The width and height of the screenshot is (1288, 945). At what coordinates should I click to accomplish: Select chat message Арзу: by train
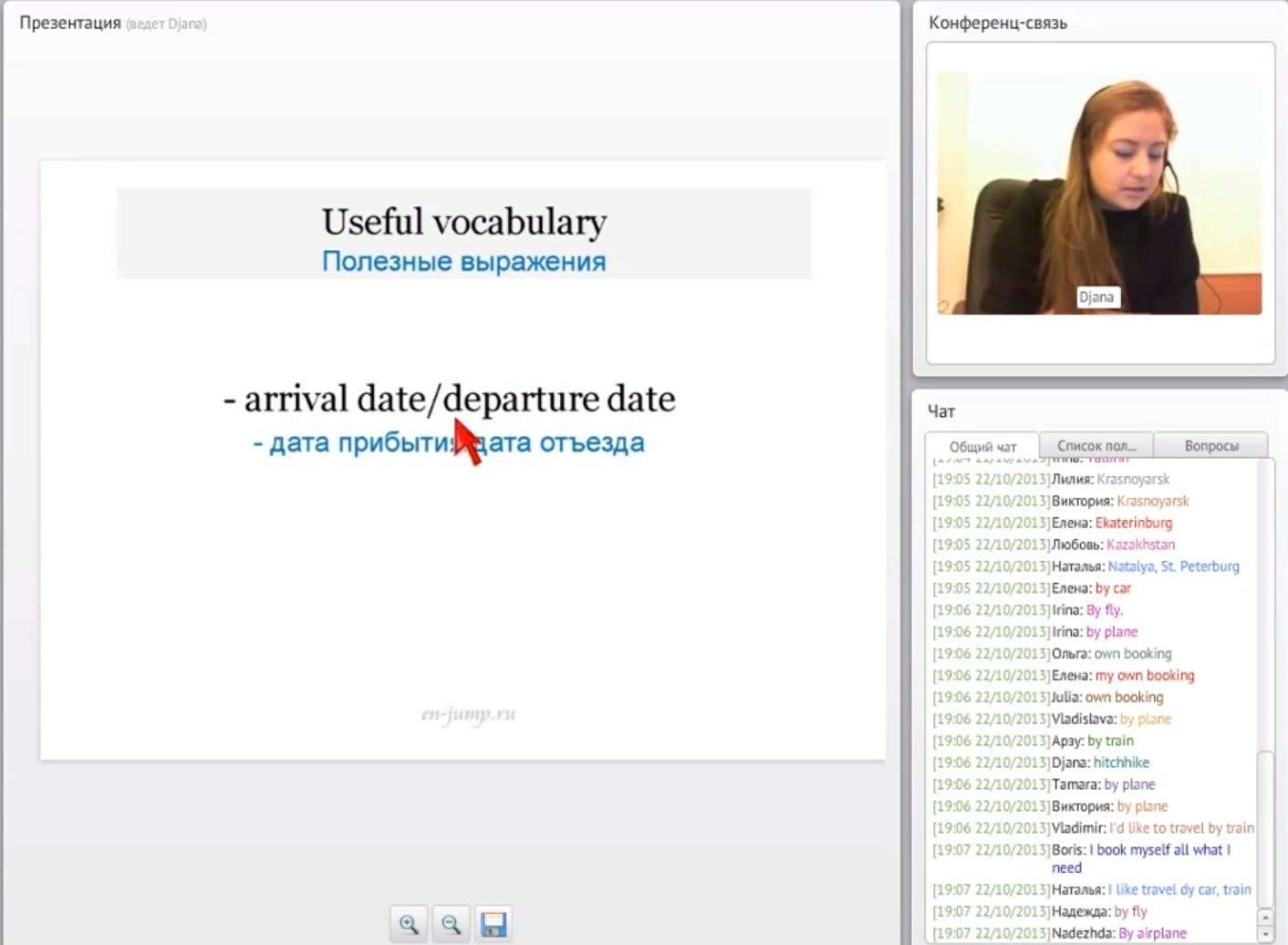coord(1034,742)
